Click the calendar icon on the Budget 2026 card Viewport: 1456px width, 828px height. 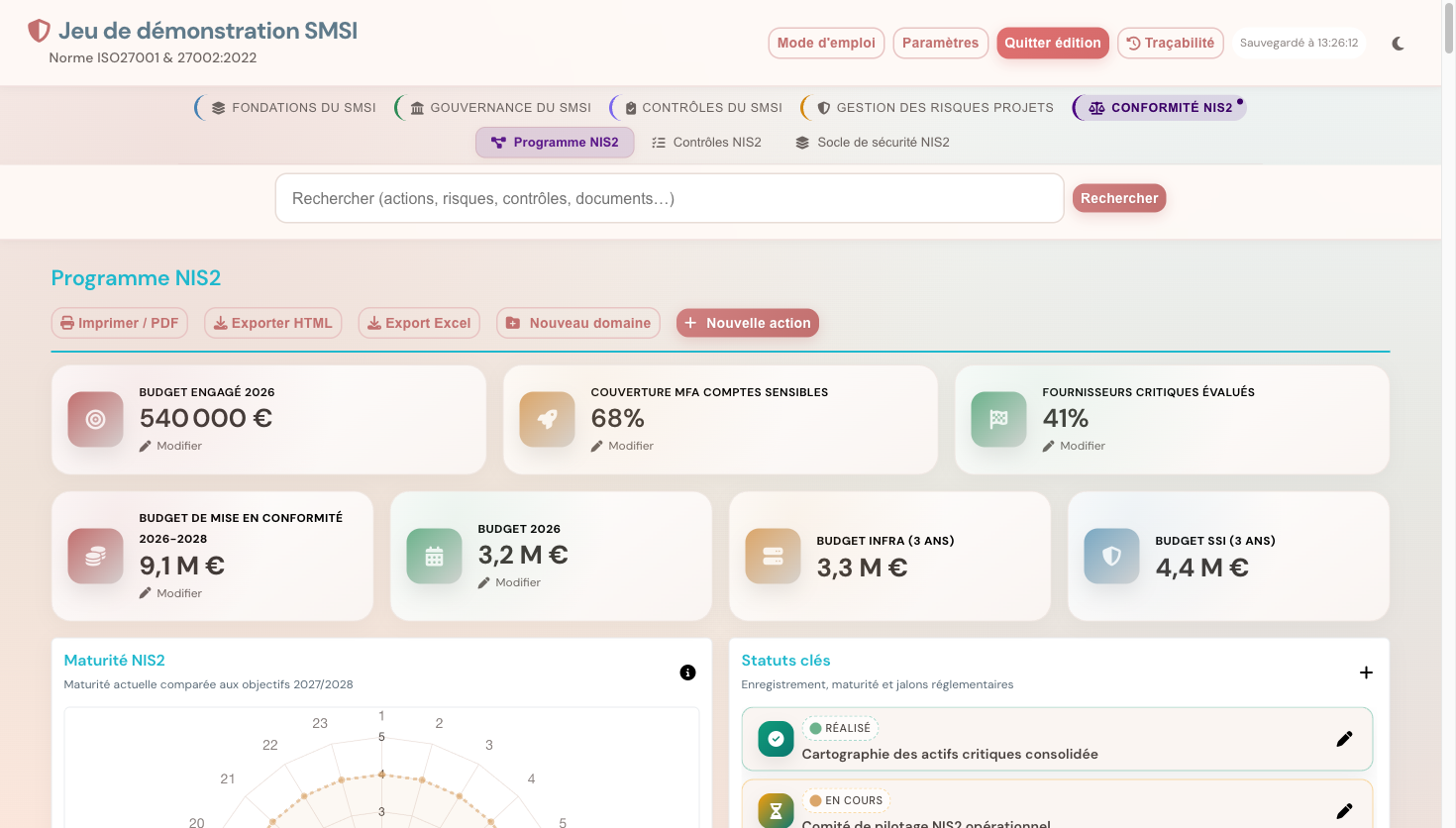coord(434,556)
